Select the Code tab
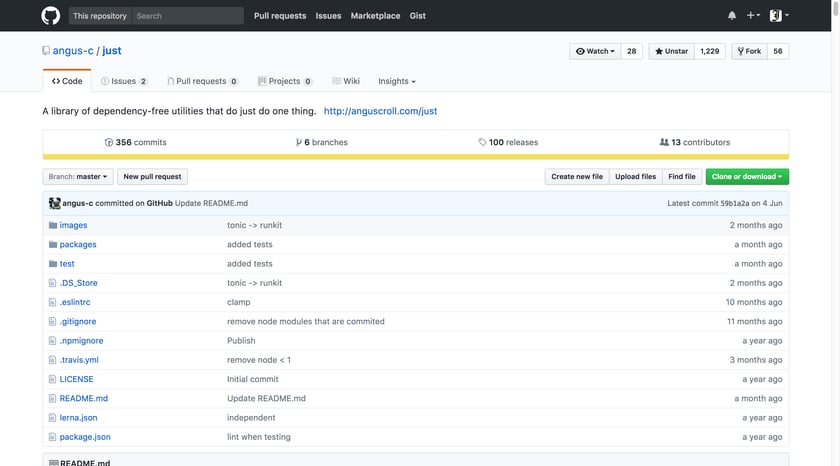This screenshot has height=466, width=840. tap(67, 81)
